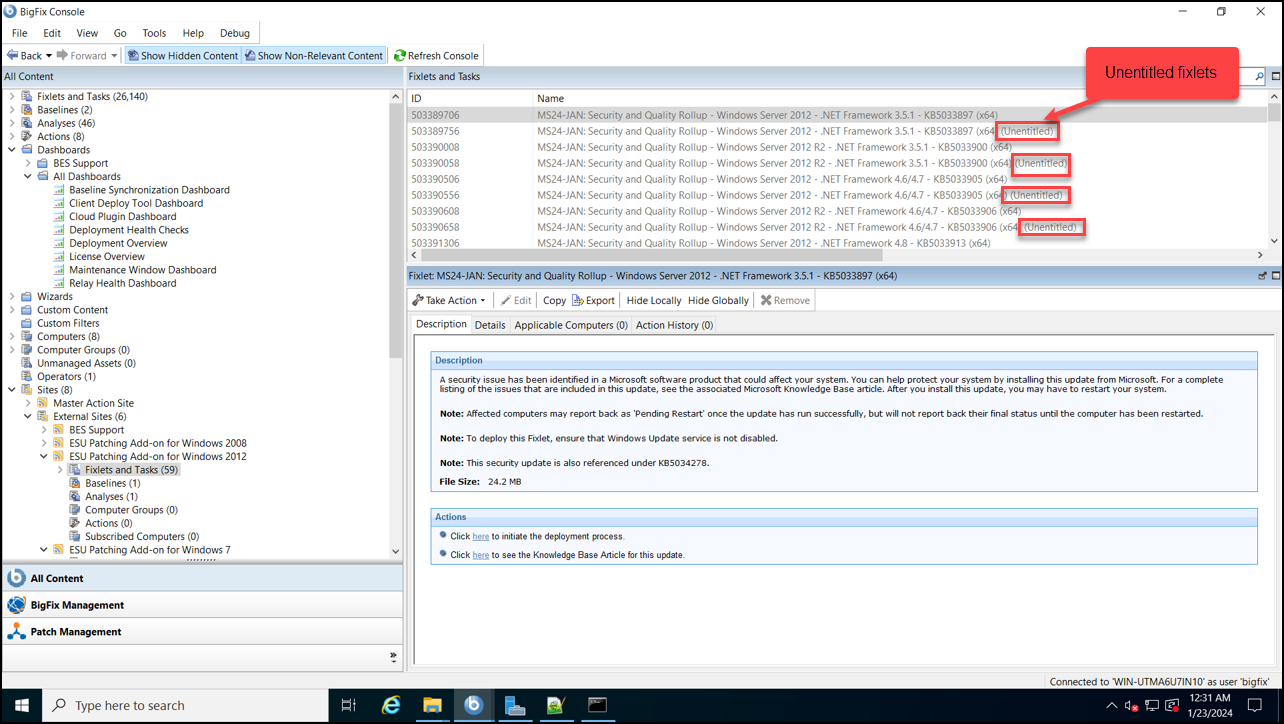Click 'here' to initiate the deployment process
The image size is (1284, 724).
coord(481,537)
